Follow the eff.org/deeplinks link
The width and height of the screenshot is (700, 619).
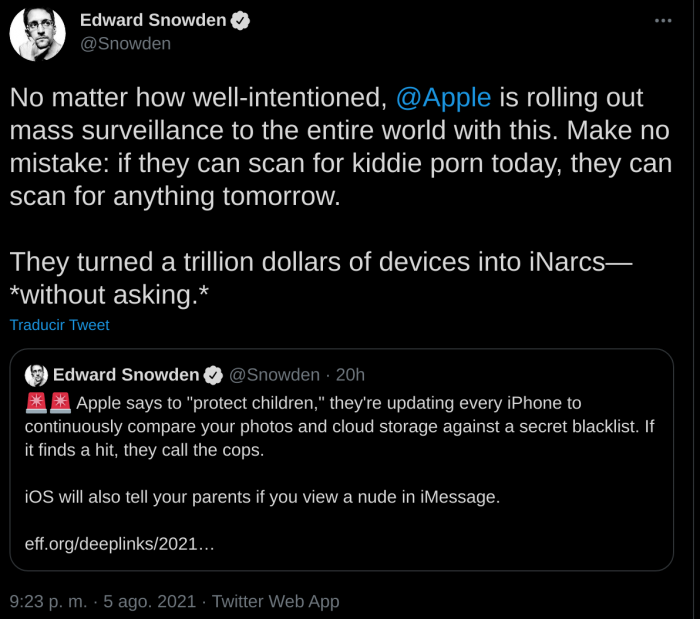tap(119, 545)
